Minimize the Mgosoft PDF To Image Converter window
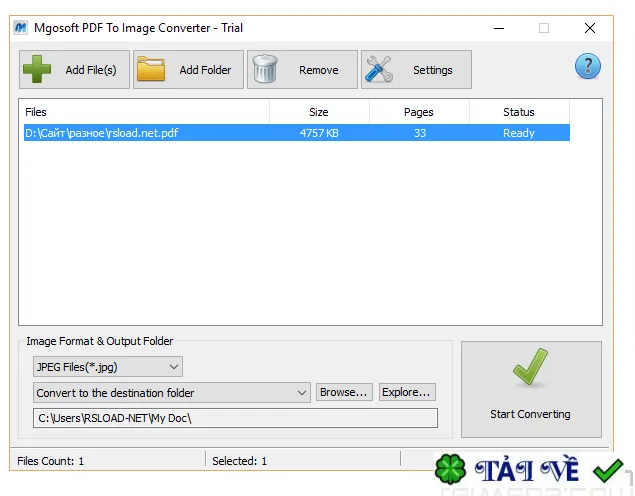Viewport: 635px width, 496px height. point(499,28)
